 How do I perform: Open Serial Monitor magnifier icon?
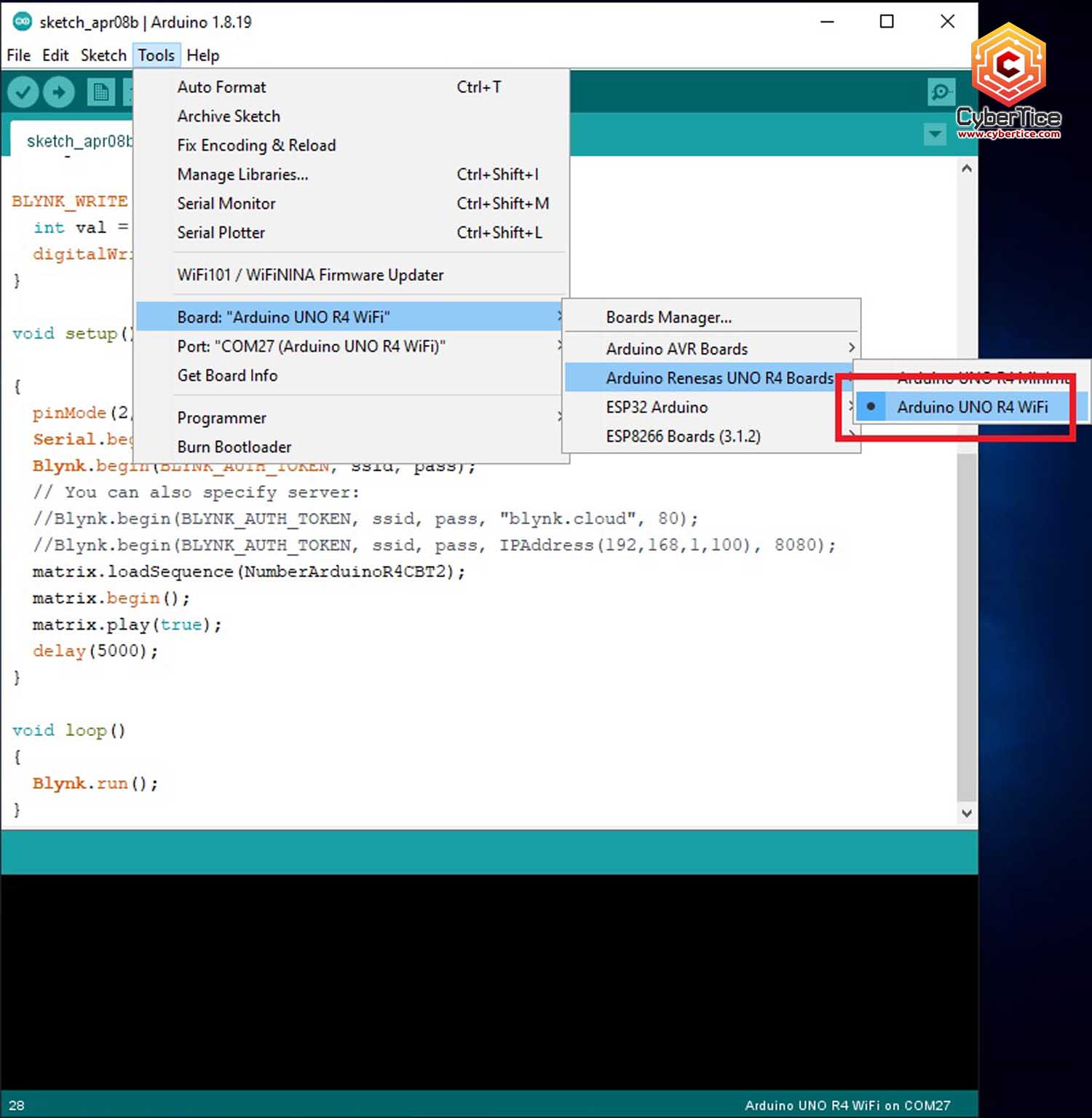941,92
